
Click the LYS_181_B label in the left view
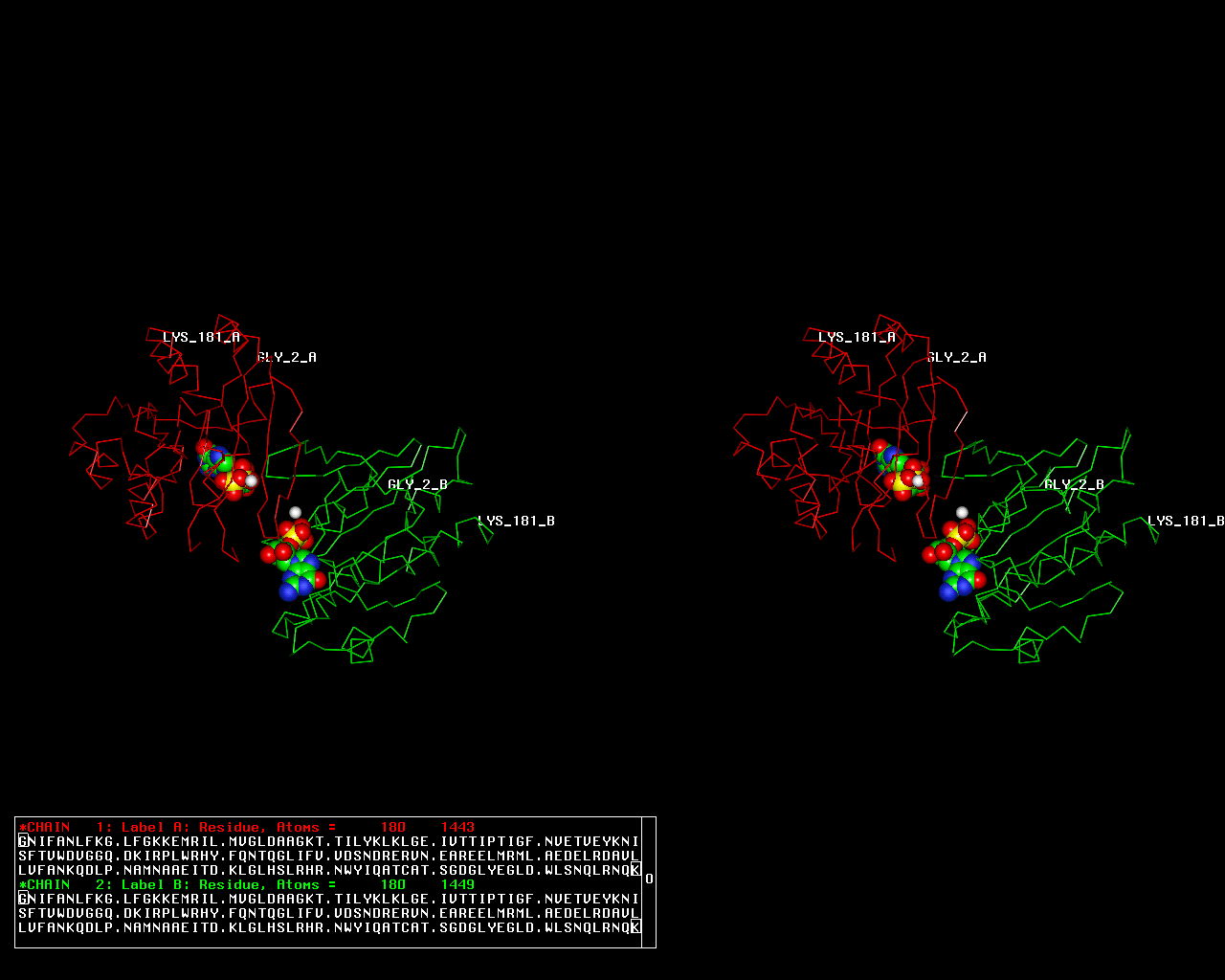click(x=517, y=521)
